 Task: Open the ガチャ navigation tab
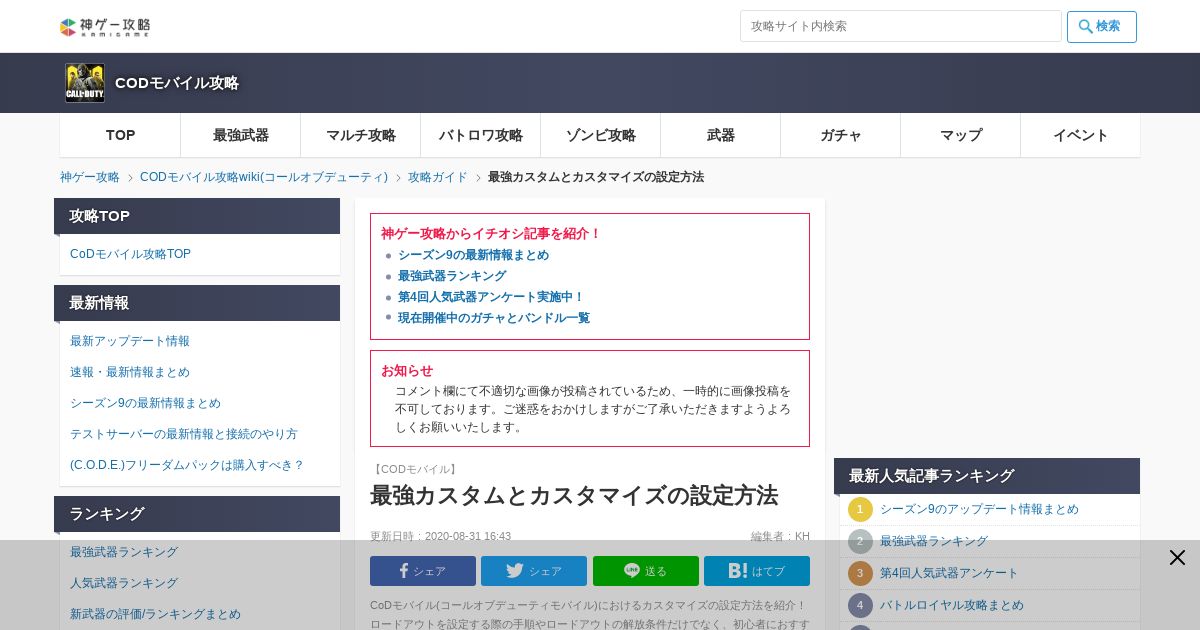coord(840,135)
